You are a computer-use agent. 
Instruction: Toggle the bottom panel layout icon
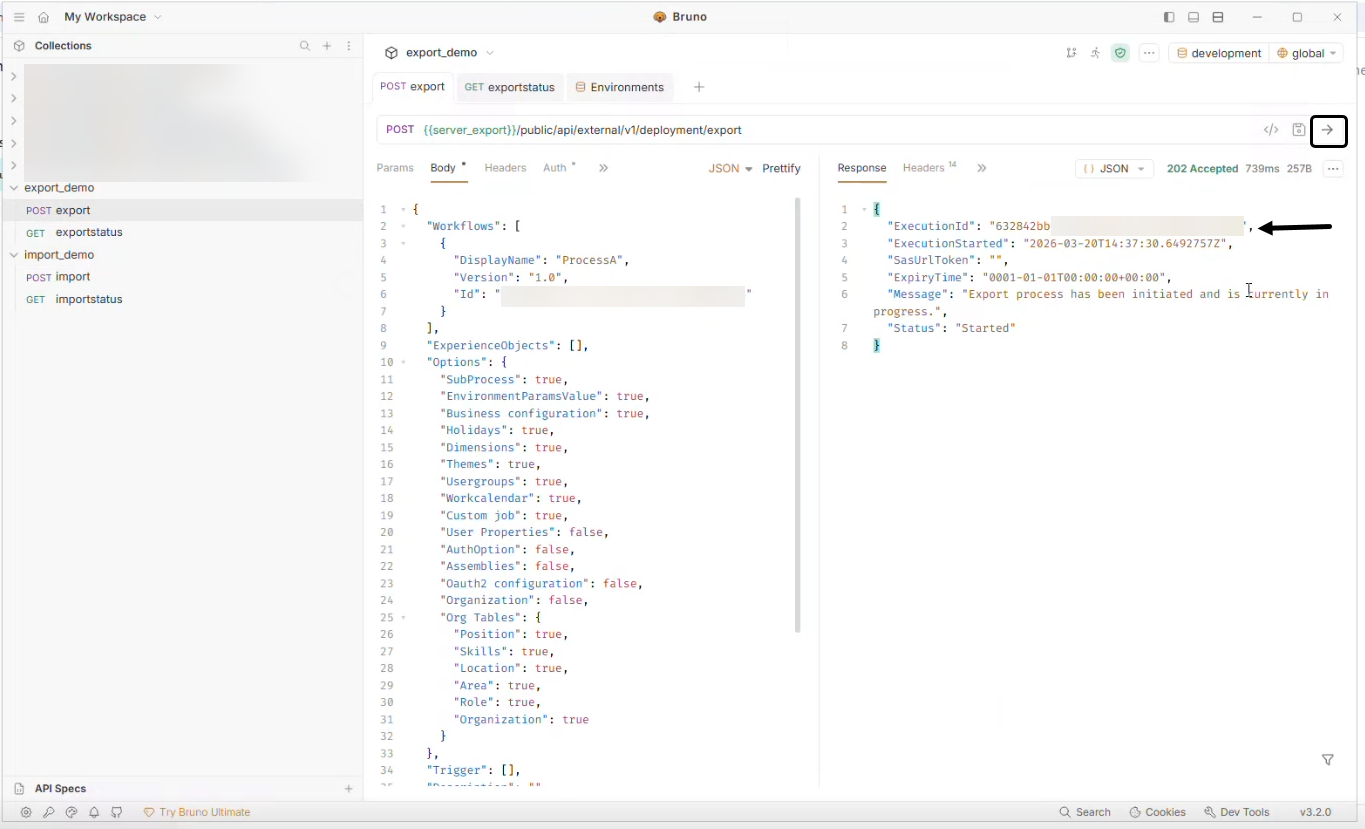tap(1193, 17)
